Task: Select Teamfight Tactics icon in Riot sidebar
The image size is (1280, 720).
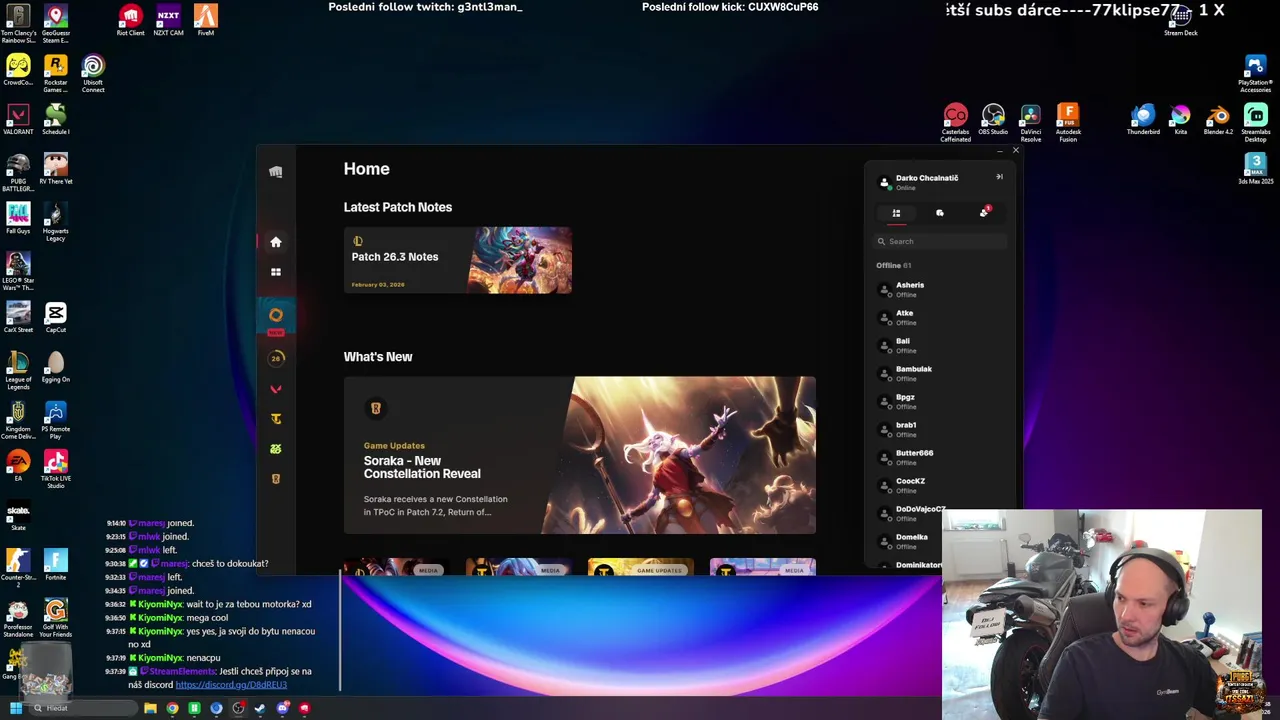Action: pyautogui.click(x=276, y=419)
